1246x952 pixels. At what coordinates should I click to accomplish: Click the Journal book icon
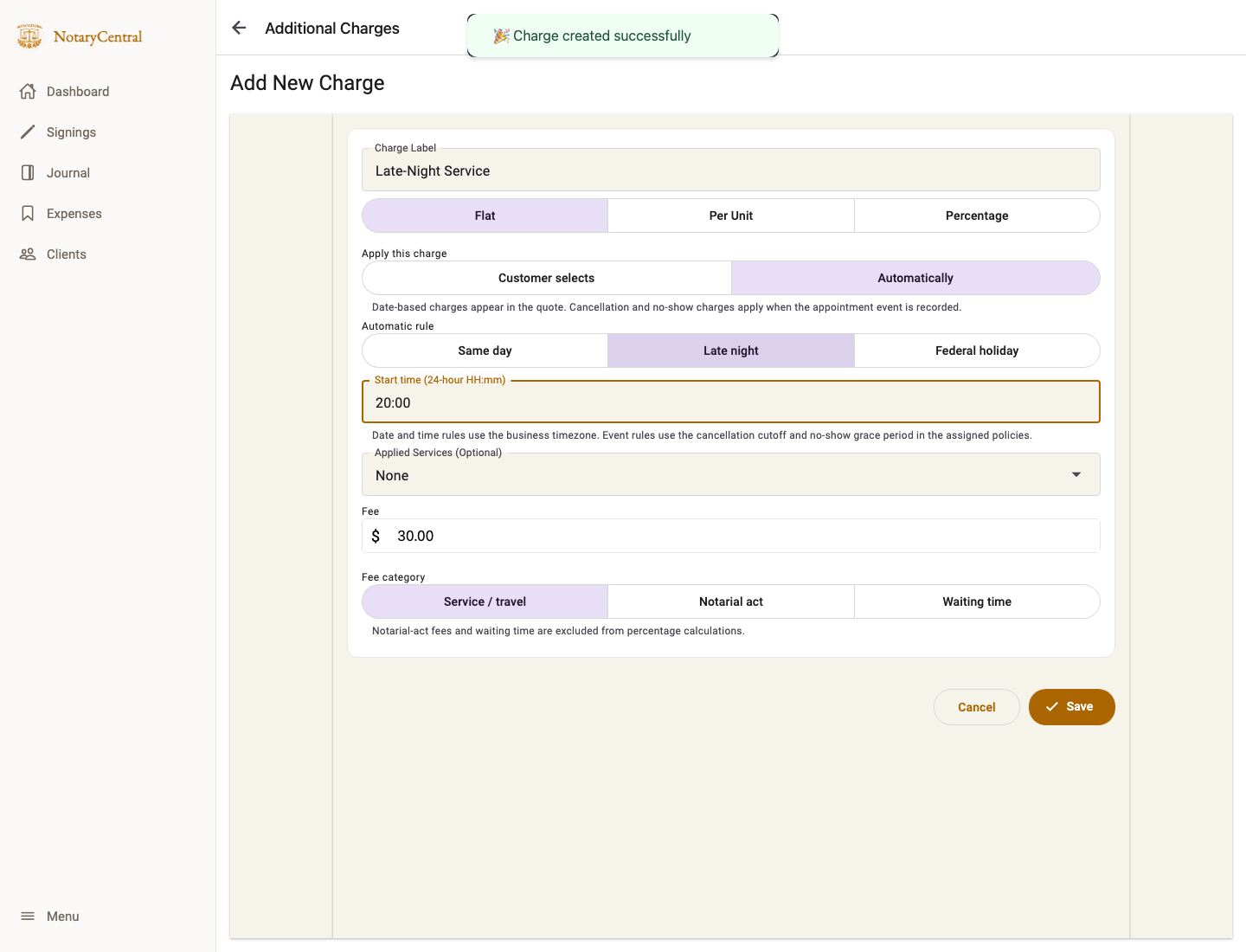click(x=28, y=173)
